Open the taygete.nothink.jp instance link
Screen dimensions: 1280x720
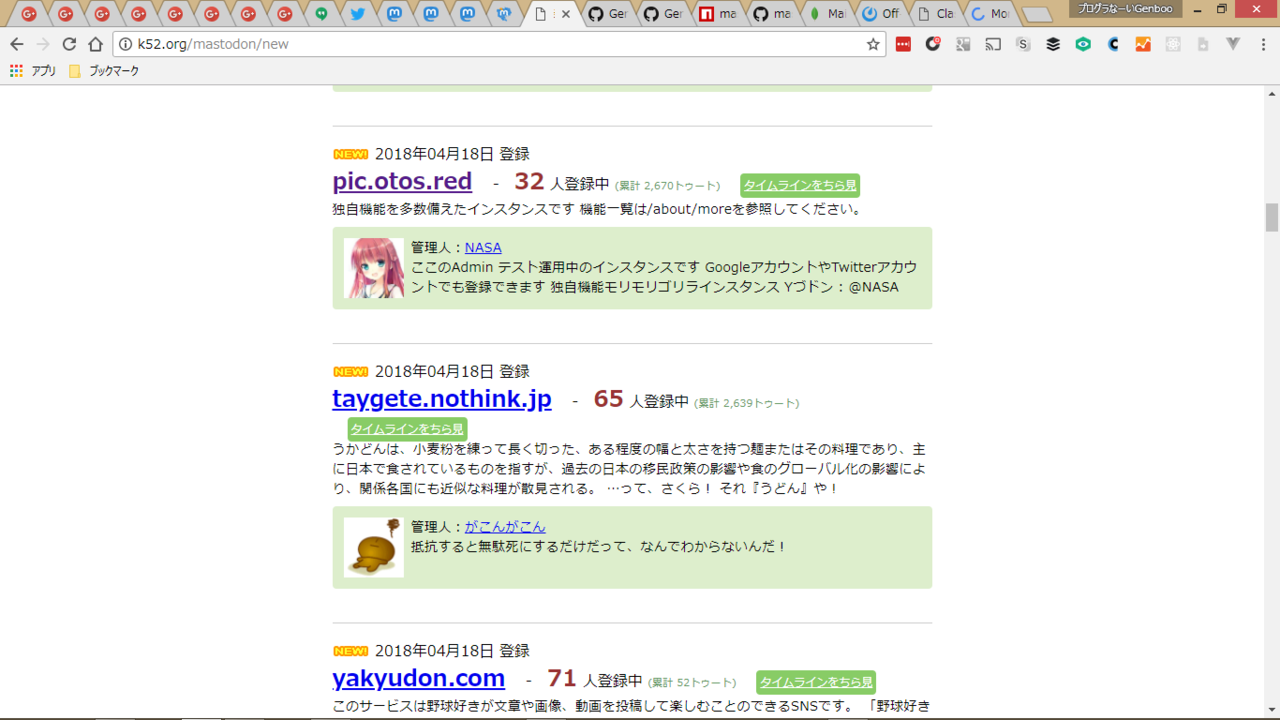441,399
